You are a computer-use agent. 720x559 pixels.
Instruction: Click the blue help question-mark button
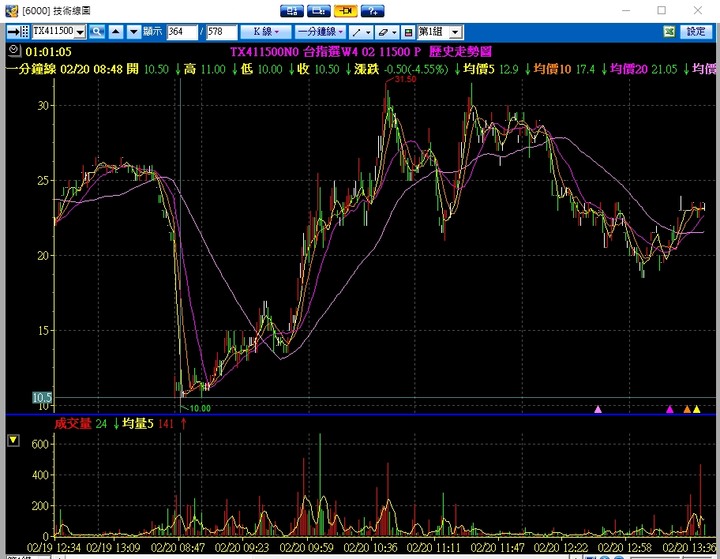coord(373,11)
